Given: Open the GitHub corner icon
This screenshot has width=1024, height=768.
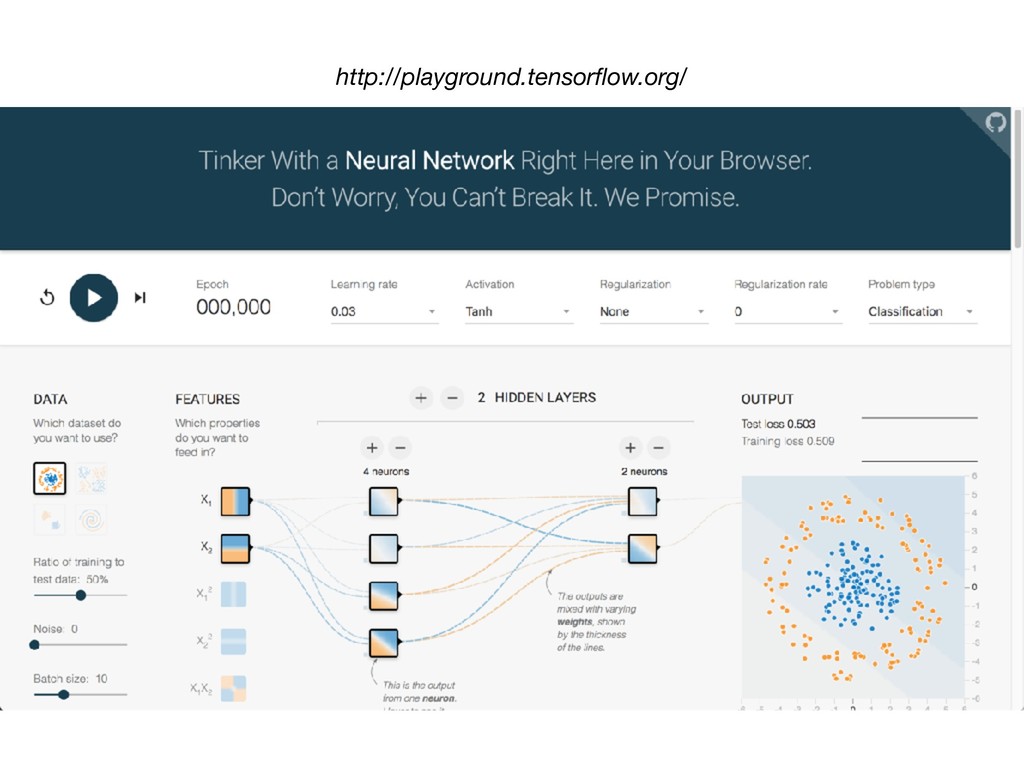Looking at the screenshot, I should (995, 122).
